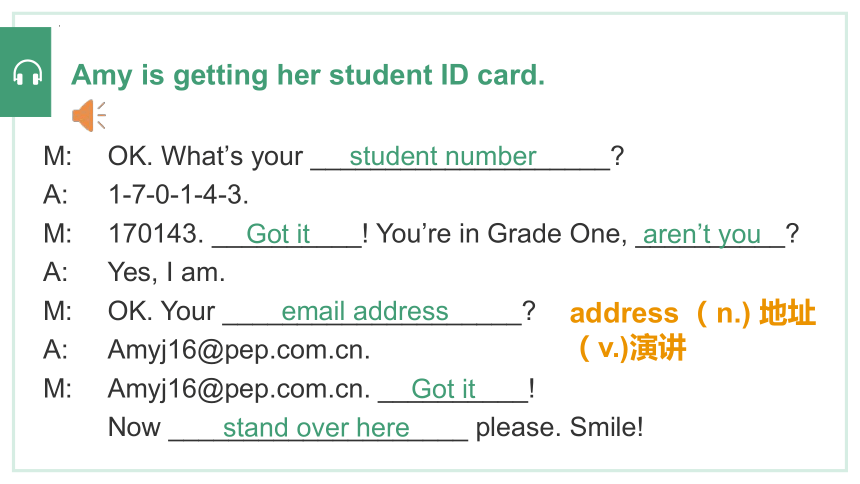Click the number line '1-7-0-1-4-3.'
The height and width of the screenshot is (484, 860).
(178, 195)
